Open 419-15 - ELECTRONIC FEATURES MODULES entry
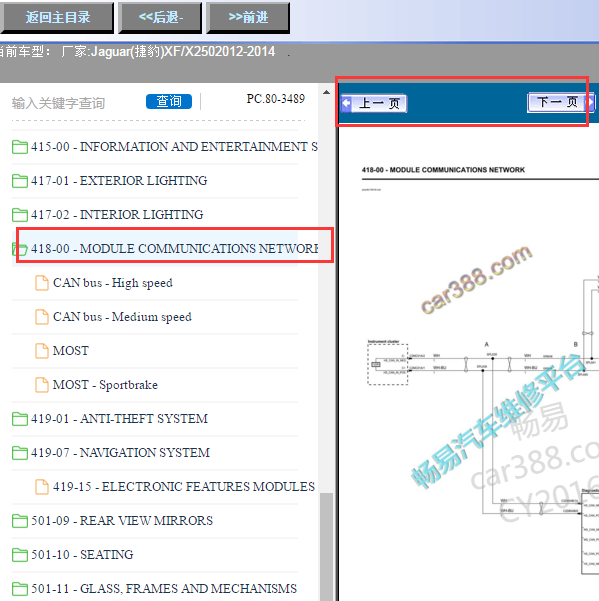 [184, 487]
